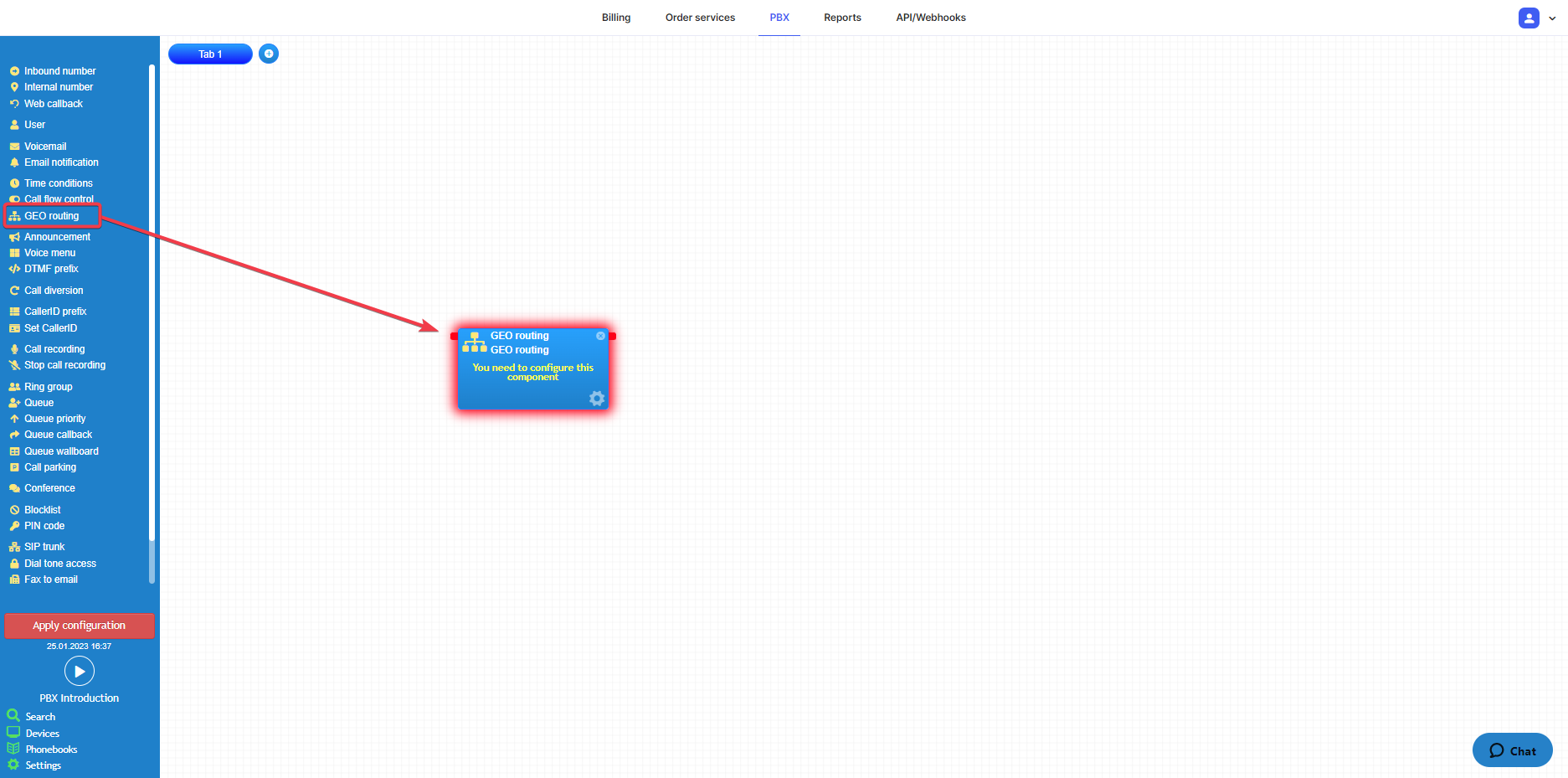1568x778 pixels.
Task: Click the GEO routing node's right connector
Action: [x=613, y=336]
